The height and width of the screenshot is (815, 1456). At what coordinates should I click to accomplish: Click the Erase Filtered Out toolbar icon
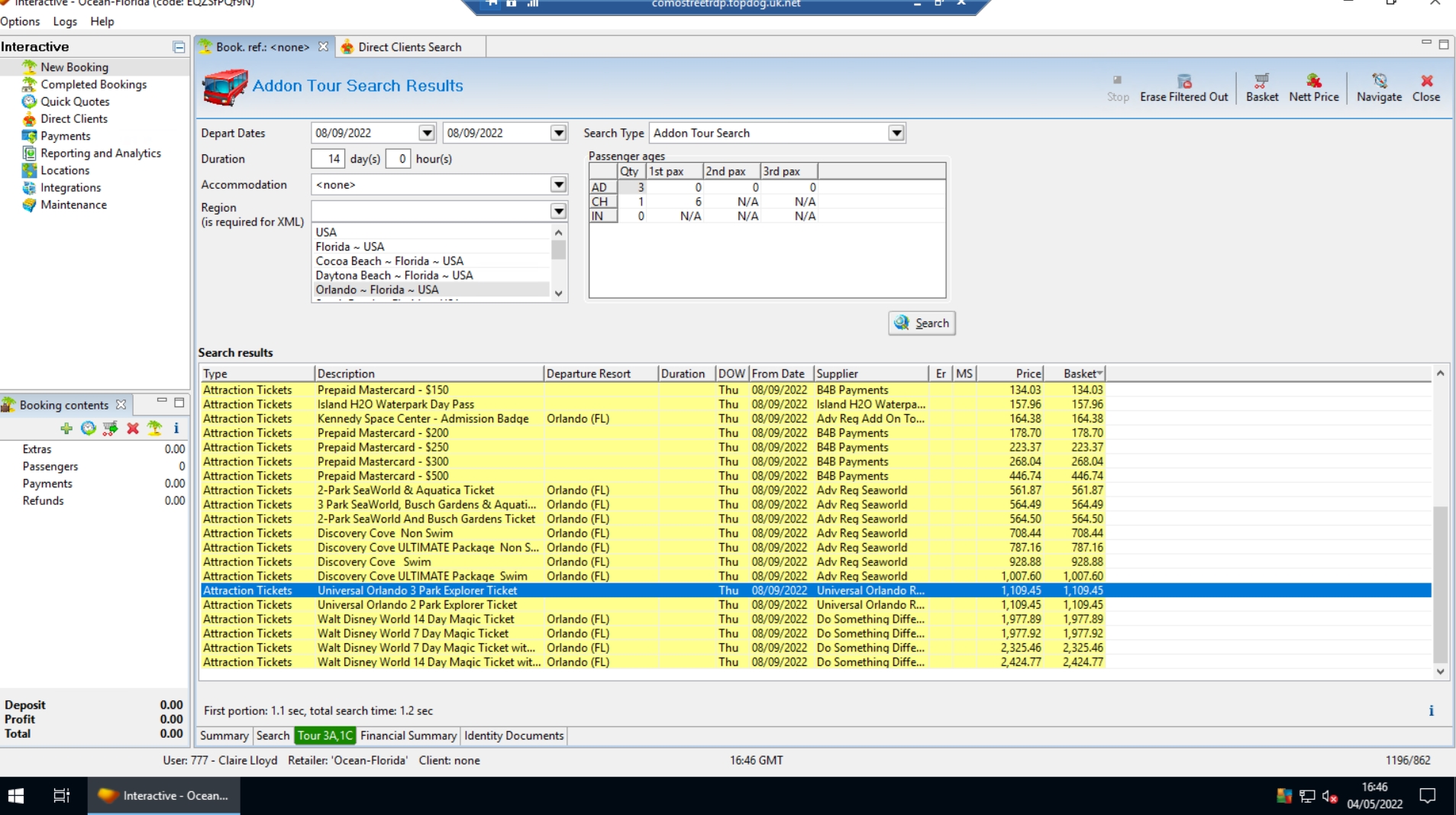coord(1184,81)
